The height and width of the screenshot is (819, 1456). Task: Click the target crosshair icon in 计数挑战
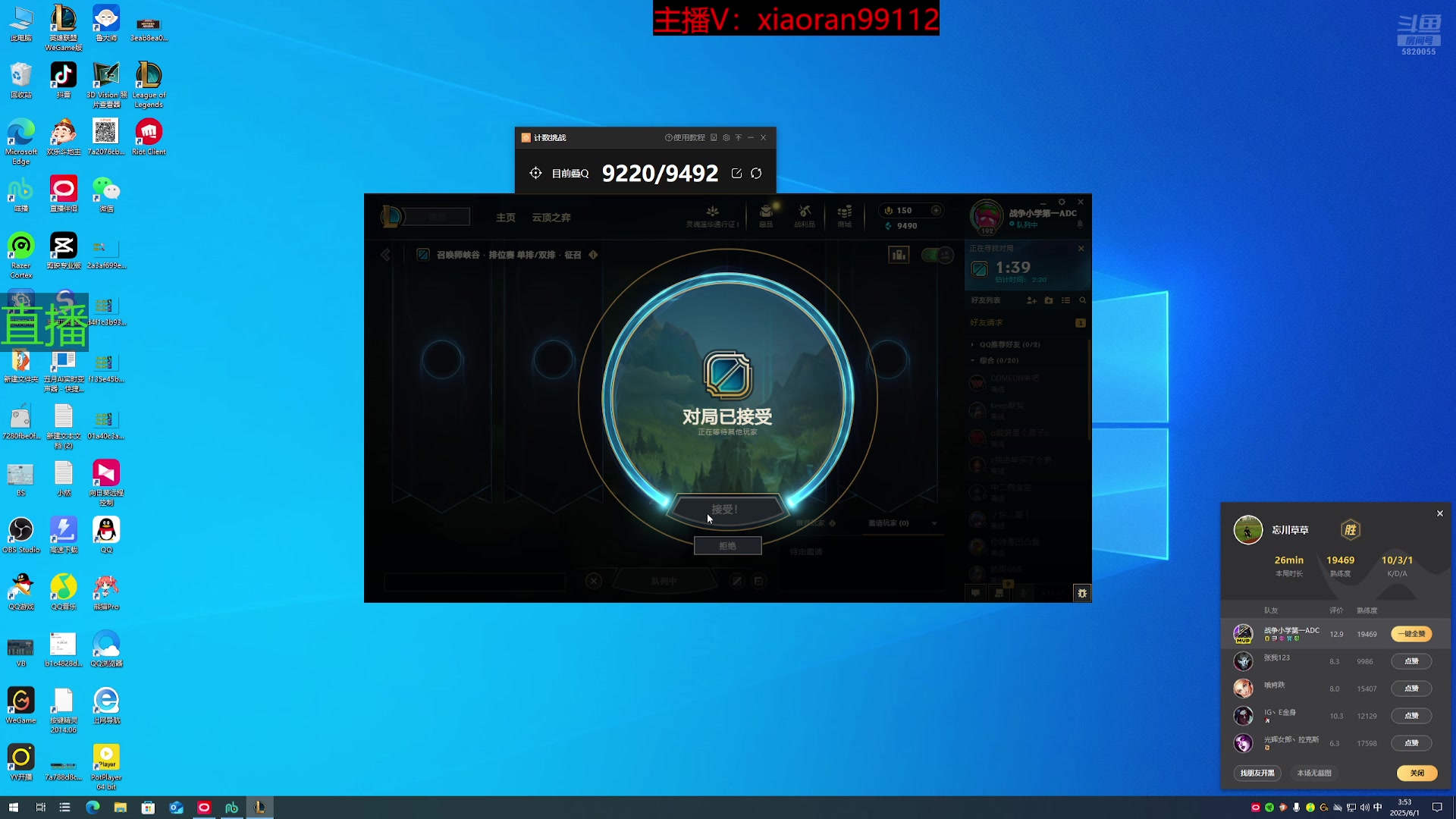point(535,173)
